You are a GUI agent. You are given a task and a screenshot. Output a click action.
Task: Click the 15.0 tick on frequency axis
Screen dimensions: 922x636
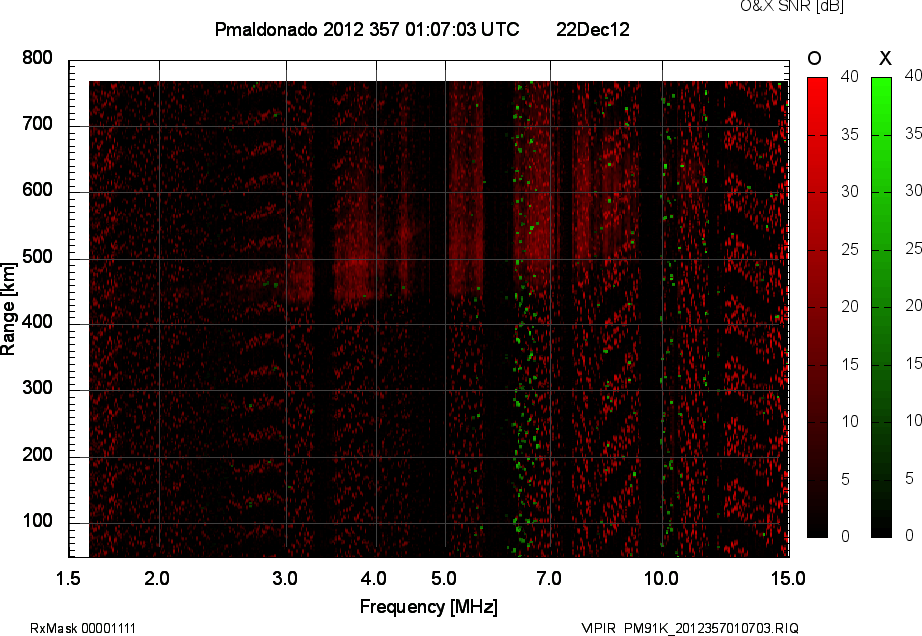click(787, 578)
